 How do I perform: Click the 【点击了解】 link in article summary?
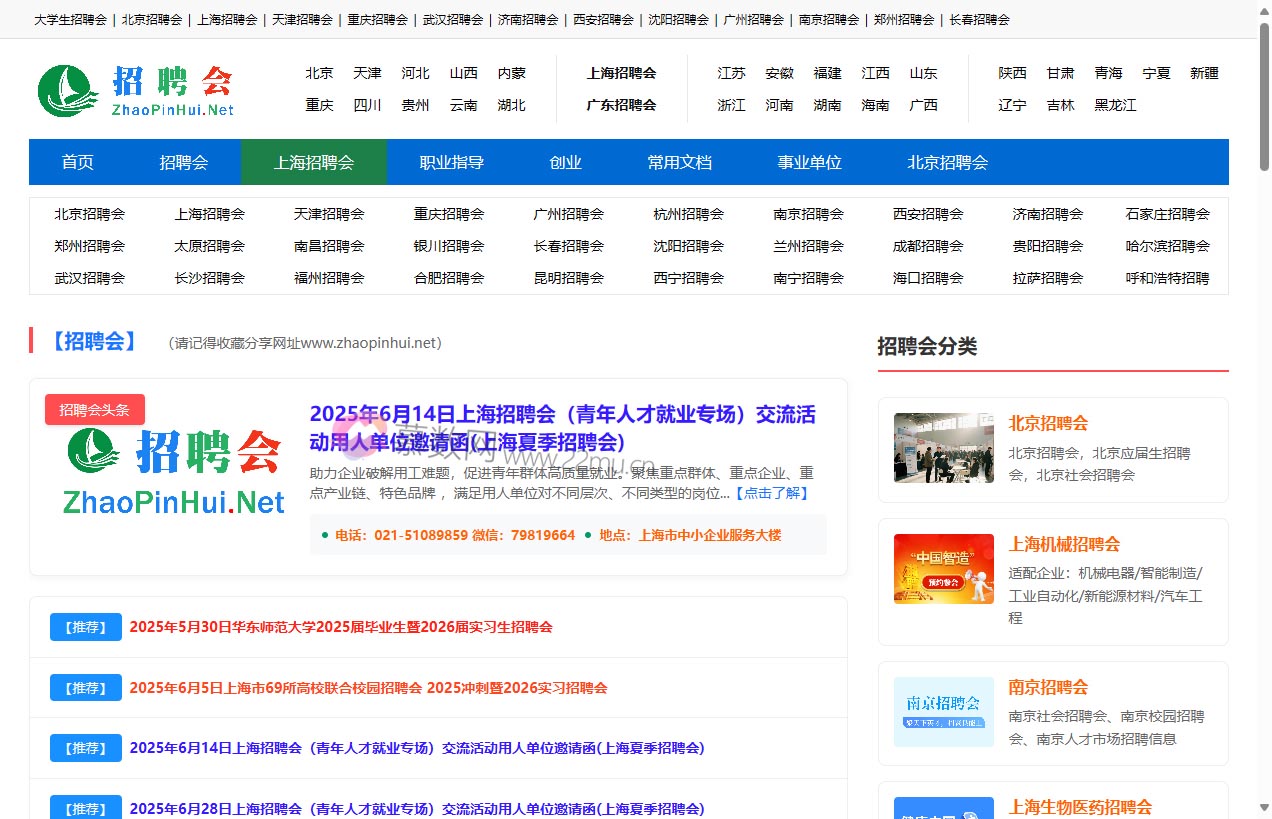pos(773,492)
